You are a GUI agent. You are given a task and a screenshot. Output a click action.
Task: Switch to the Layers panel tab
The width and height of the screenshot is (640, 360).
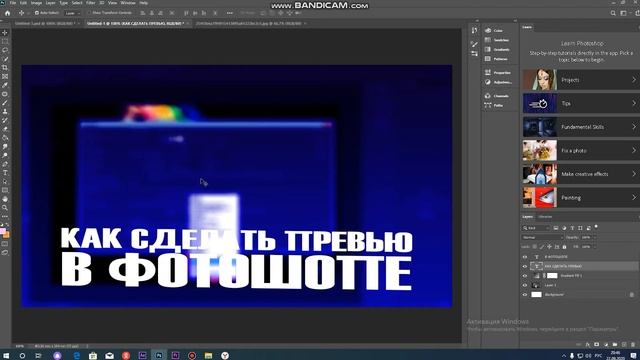(527, 217)
